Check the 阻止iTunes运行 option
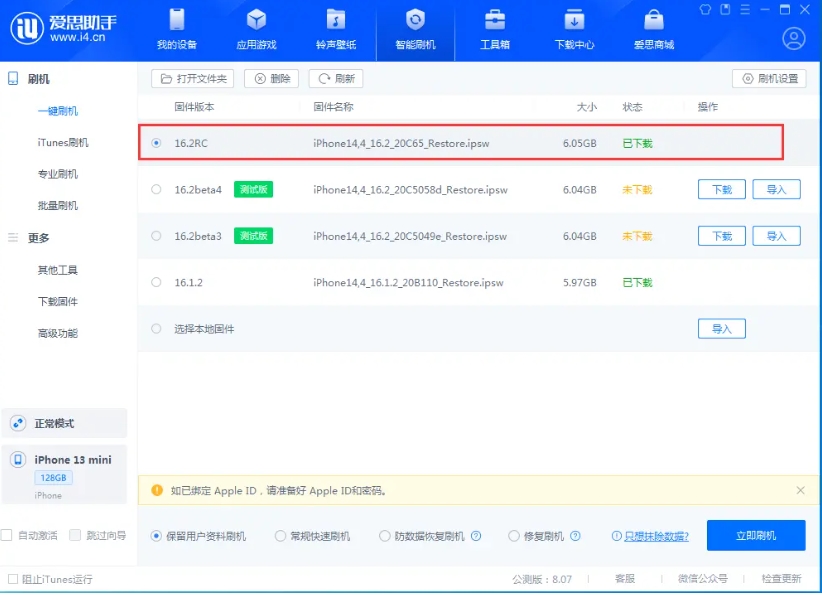 [13, 579]
